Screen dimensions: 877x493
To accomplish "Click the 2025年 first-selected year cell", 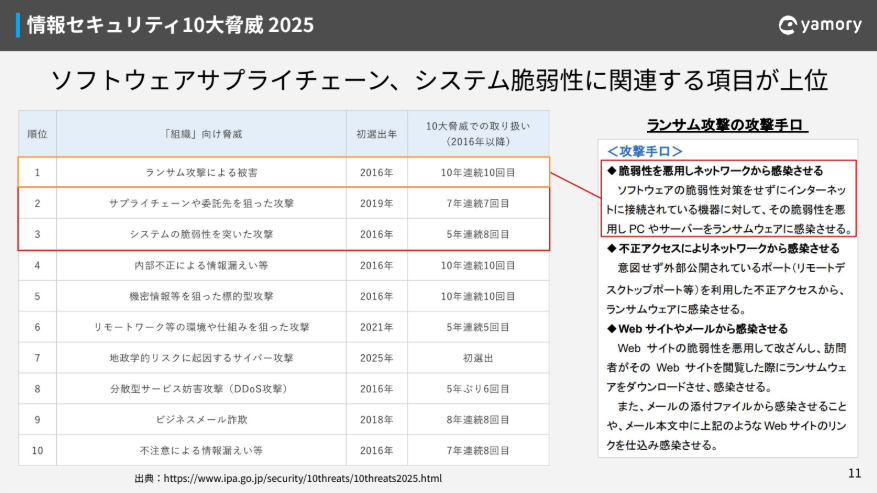I will pos(377,357).
